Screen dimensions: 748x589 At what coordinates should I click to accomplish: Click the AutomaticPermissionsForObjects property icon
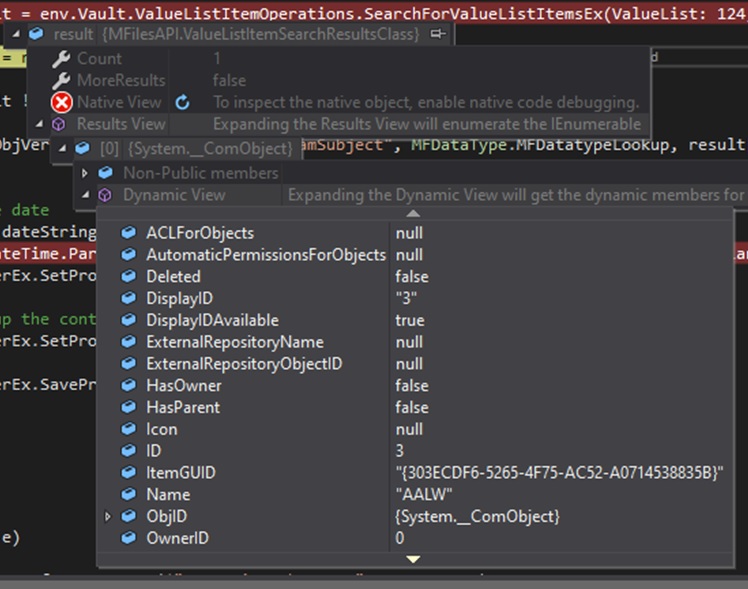coord(128,255)
